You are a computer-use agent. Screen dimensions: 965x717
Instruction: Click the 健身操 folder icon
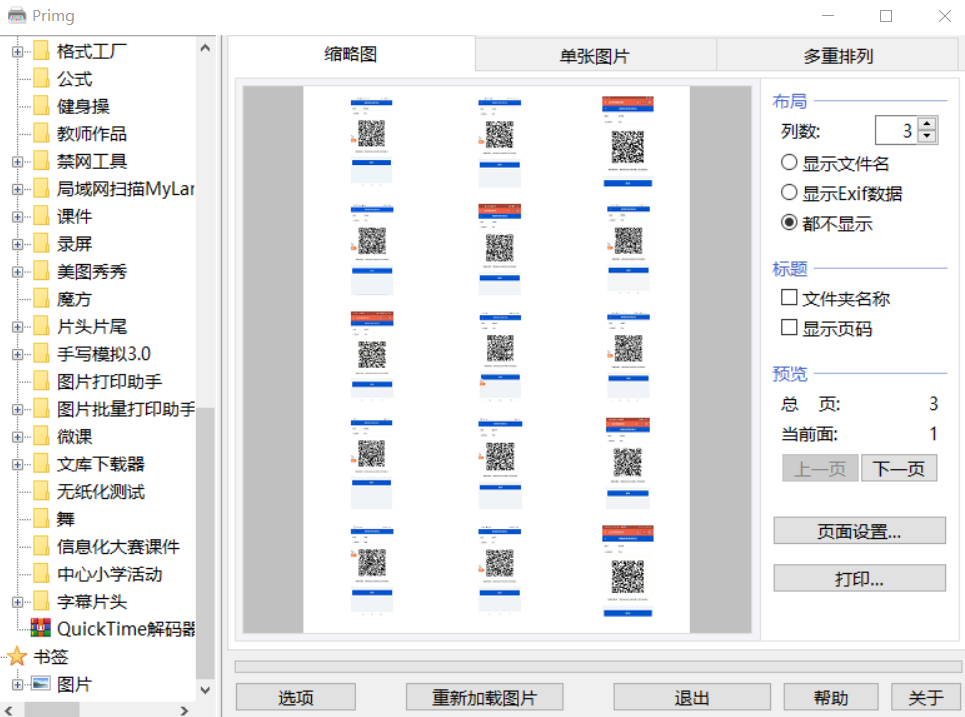point(41,105)
